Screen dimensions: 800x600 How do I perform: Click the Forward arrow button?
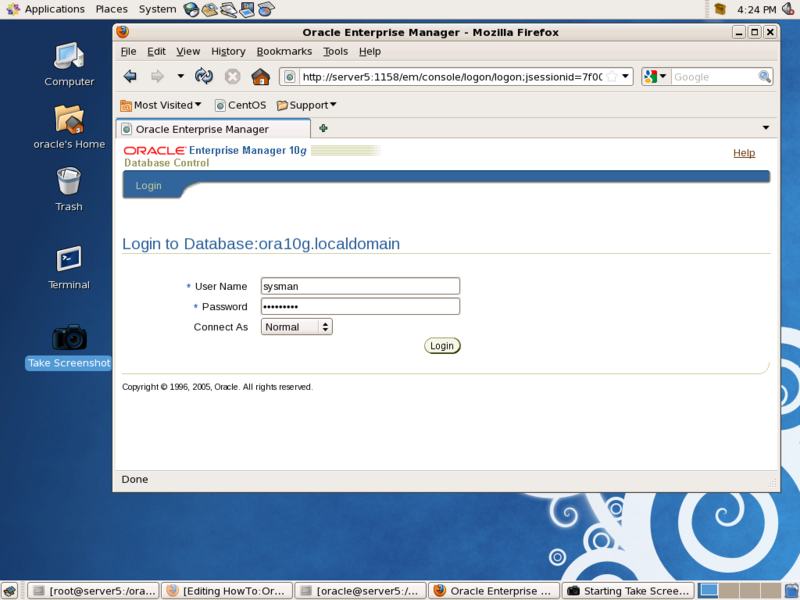(x=157, y=77)
